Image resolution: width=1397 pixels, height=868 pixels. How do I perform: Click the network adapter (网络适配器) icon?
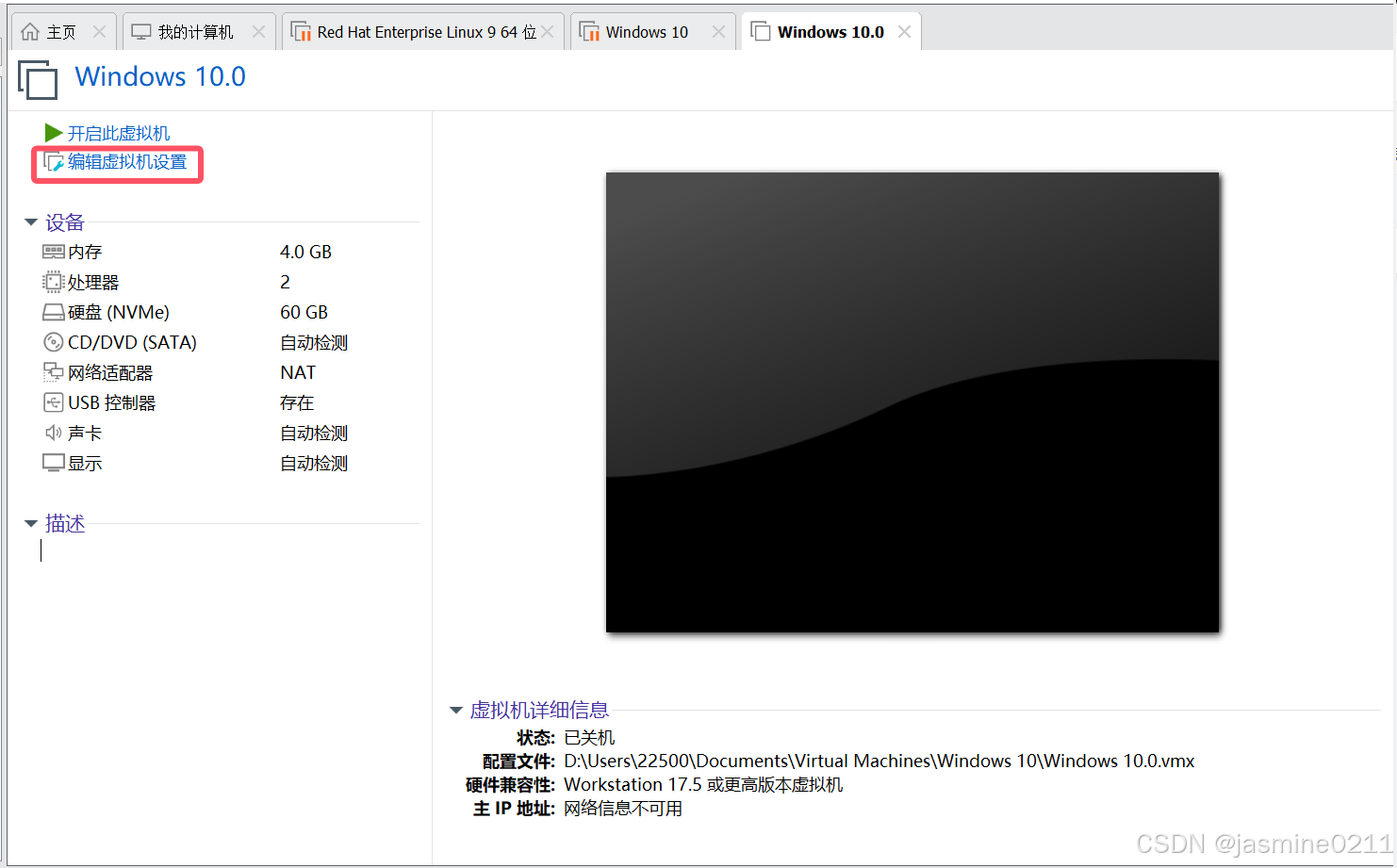53,372
